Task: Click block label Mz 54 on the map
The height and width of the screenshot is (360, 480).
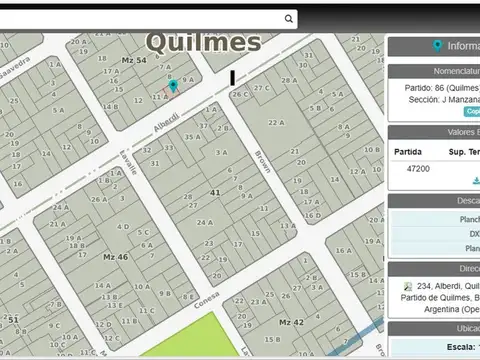Action: coord(134,60)
